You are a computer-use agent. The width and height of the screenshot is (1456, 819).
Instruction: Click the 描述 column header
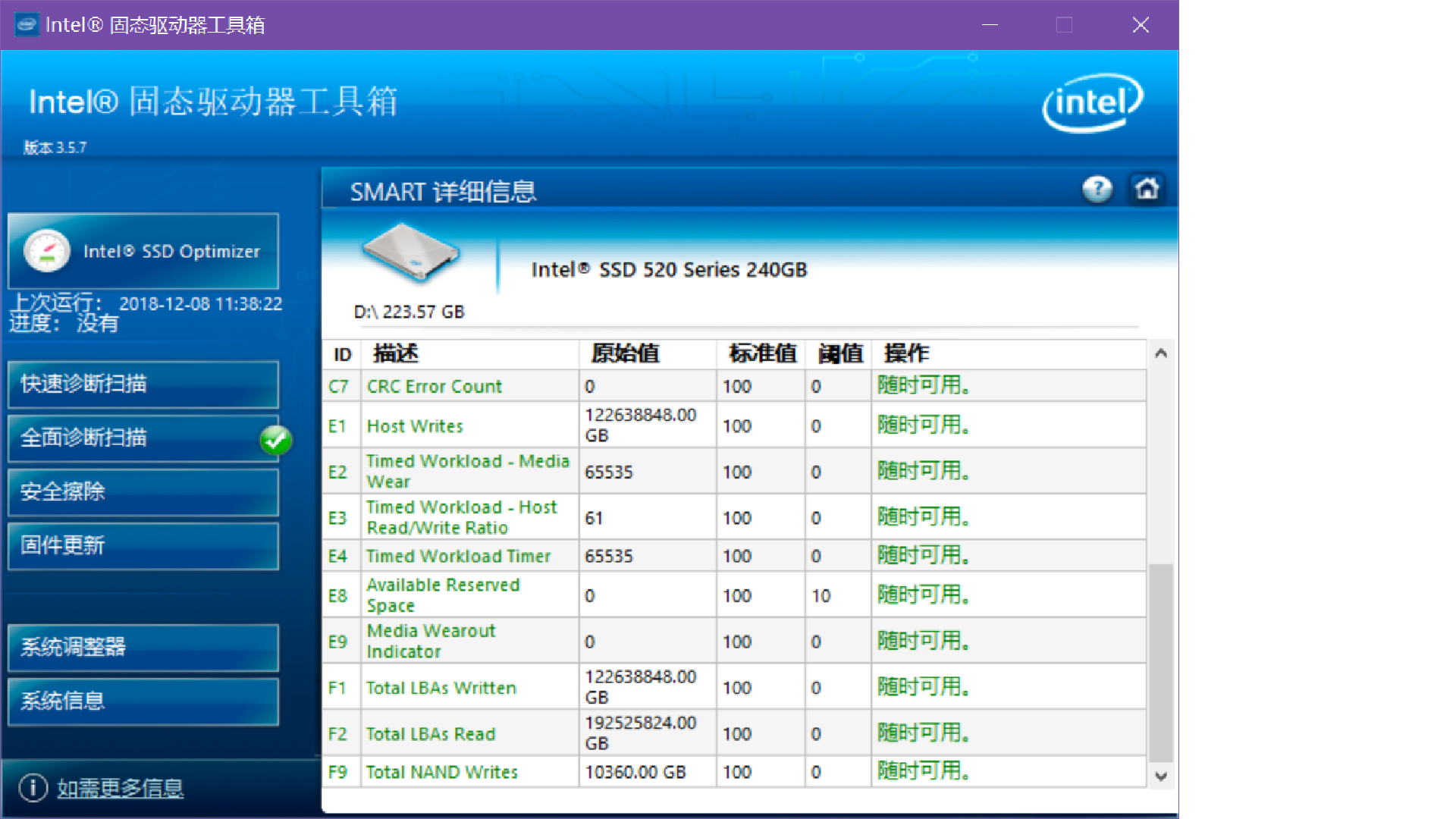click(470, 354)
